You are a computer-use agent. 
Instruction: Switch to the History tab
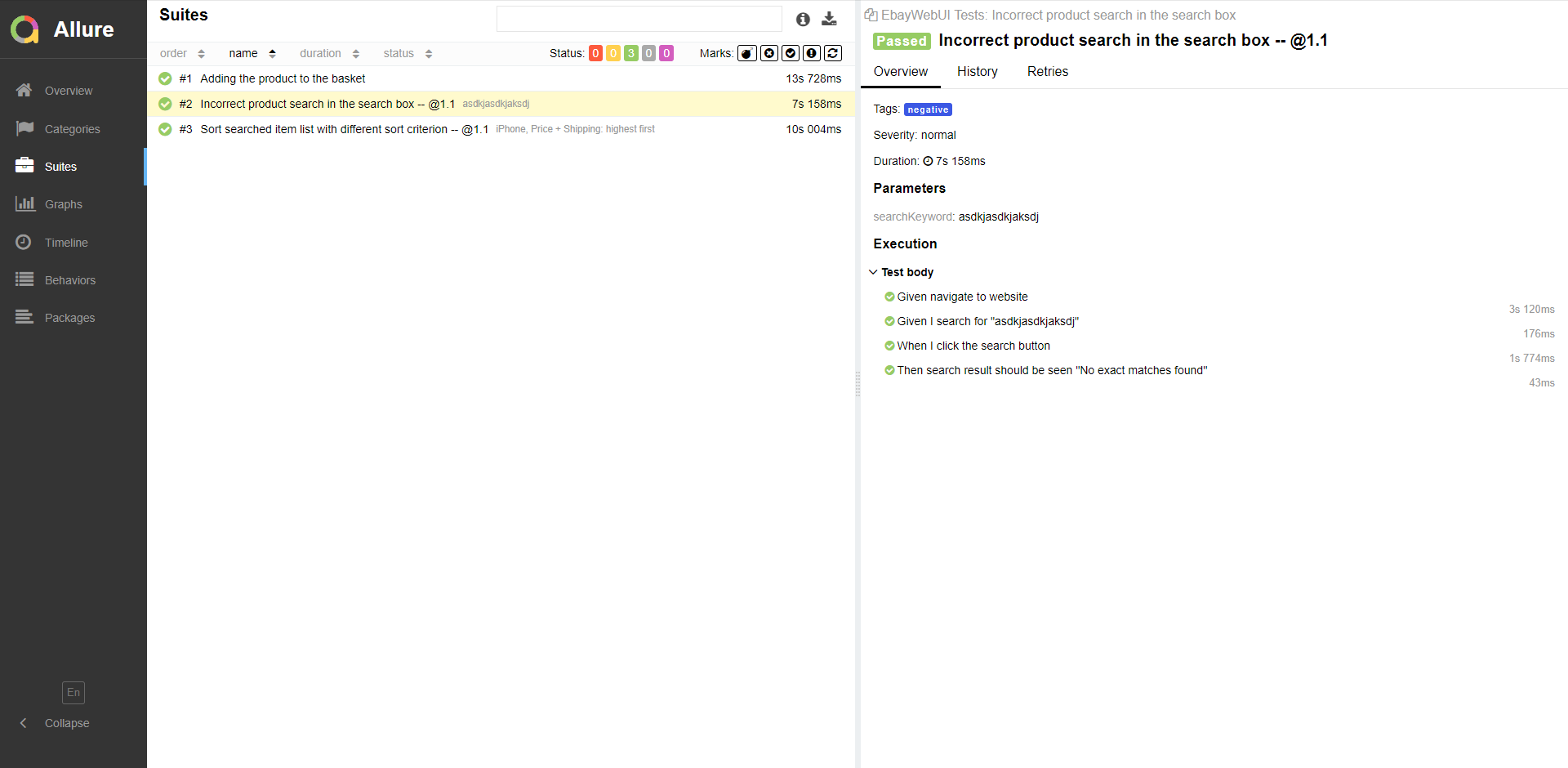pos(977,72)
